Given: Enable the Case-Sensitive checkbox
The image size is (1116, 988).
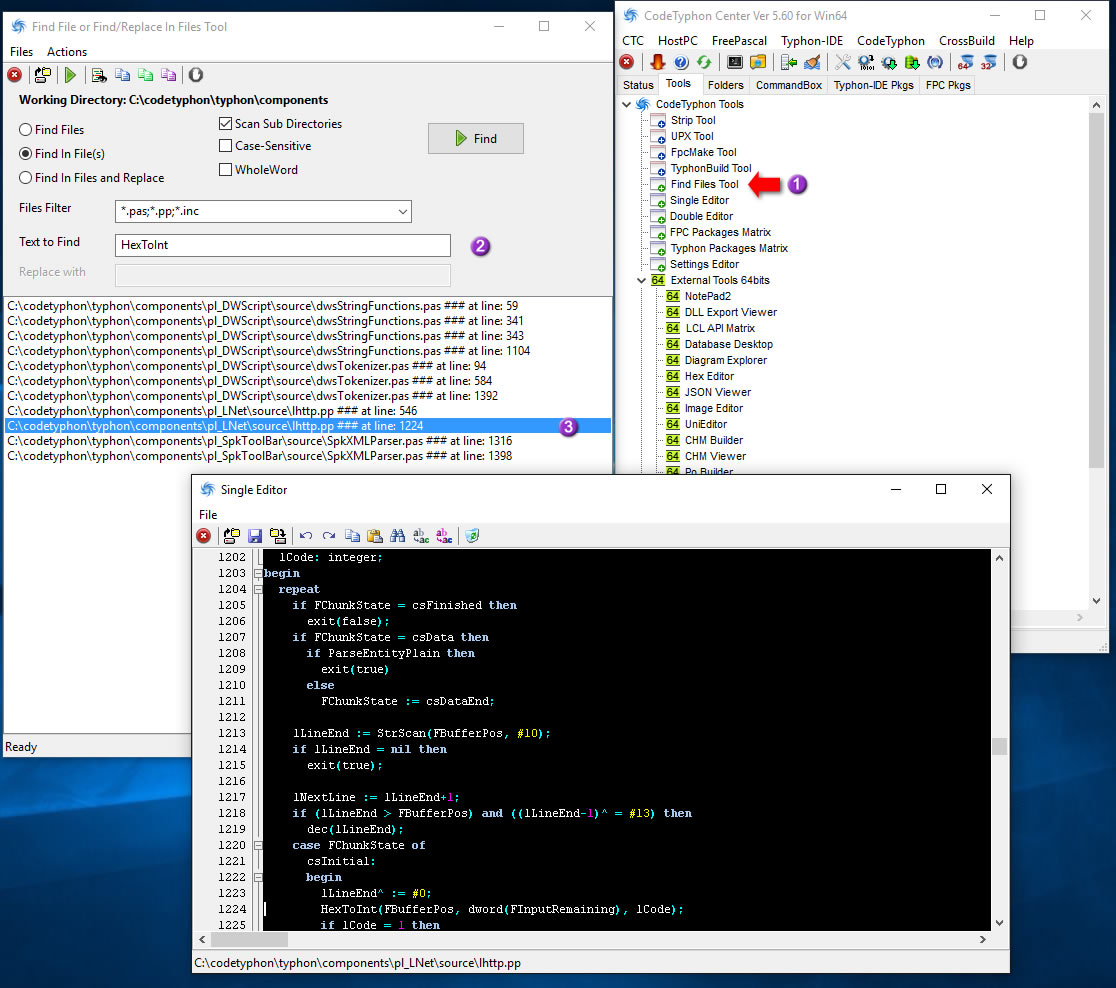Looking at the screenshot, I should pyautogui.click(x=226, y=146).
